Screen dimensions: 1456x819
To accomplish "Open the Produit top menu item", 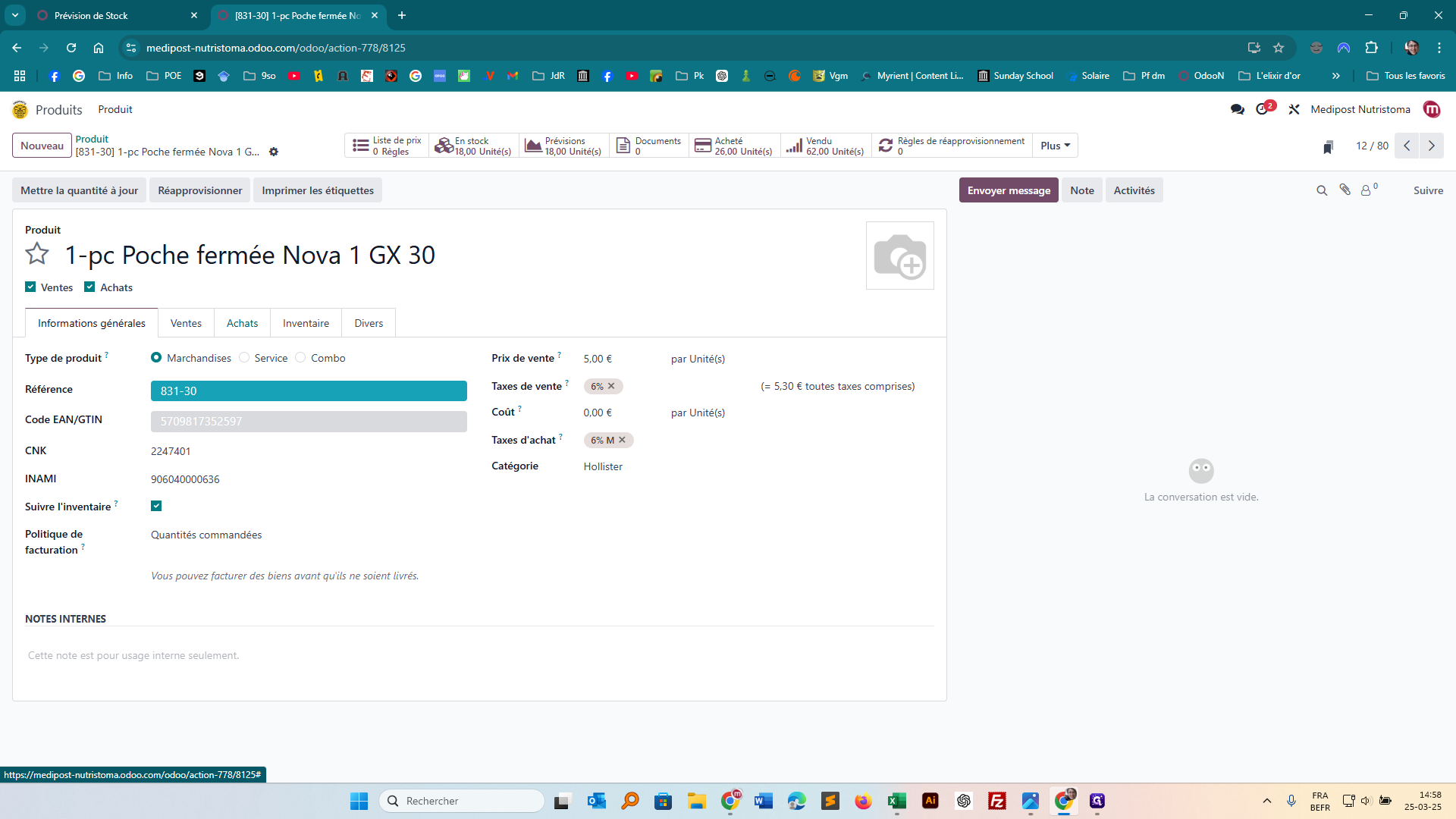I will (x=115, y=109).
